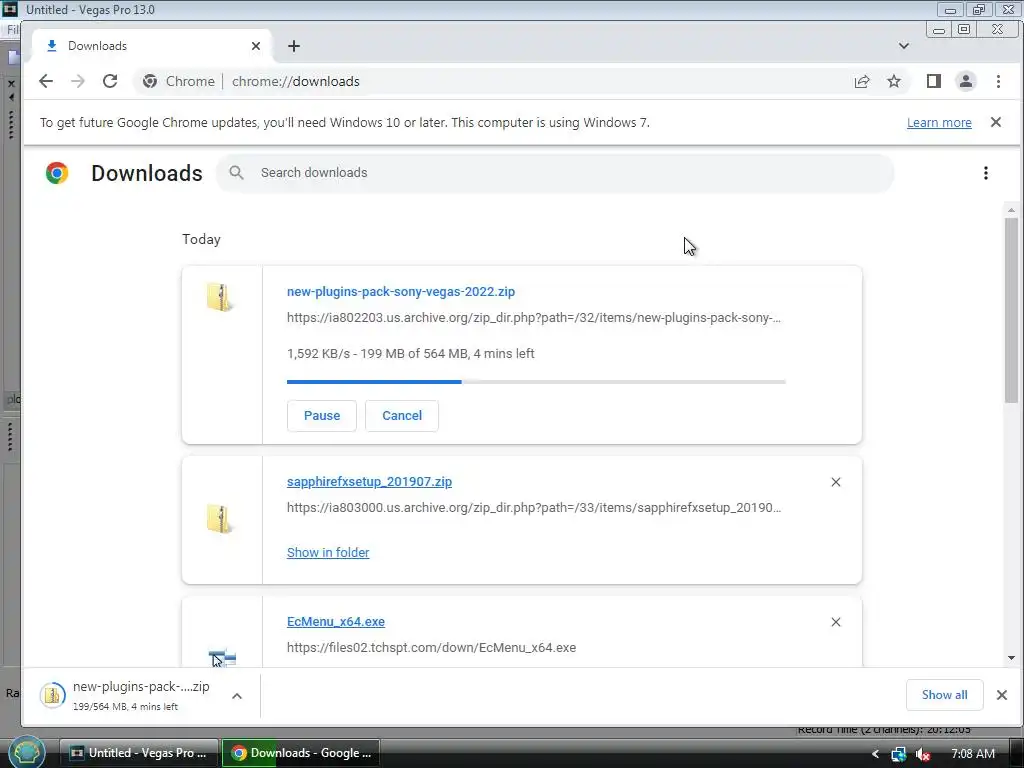Open new-plugins-pack-sony-vegas-2022.zip link
This screenshot has height=768, width=1024.
(400, 292)
